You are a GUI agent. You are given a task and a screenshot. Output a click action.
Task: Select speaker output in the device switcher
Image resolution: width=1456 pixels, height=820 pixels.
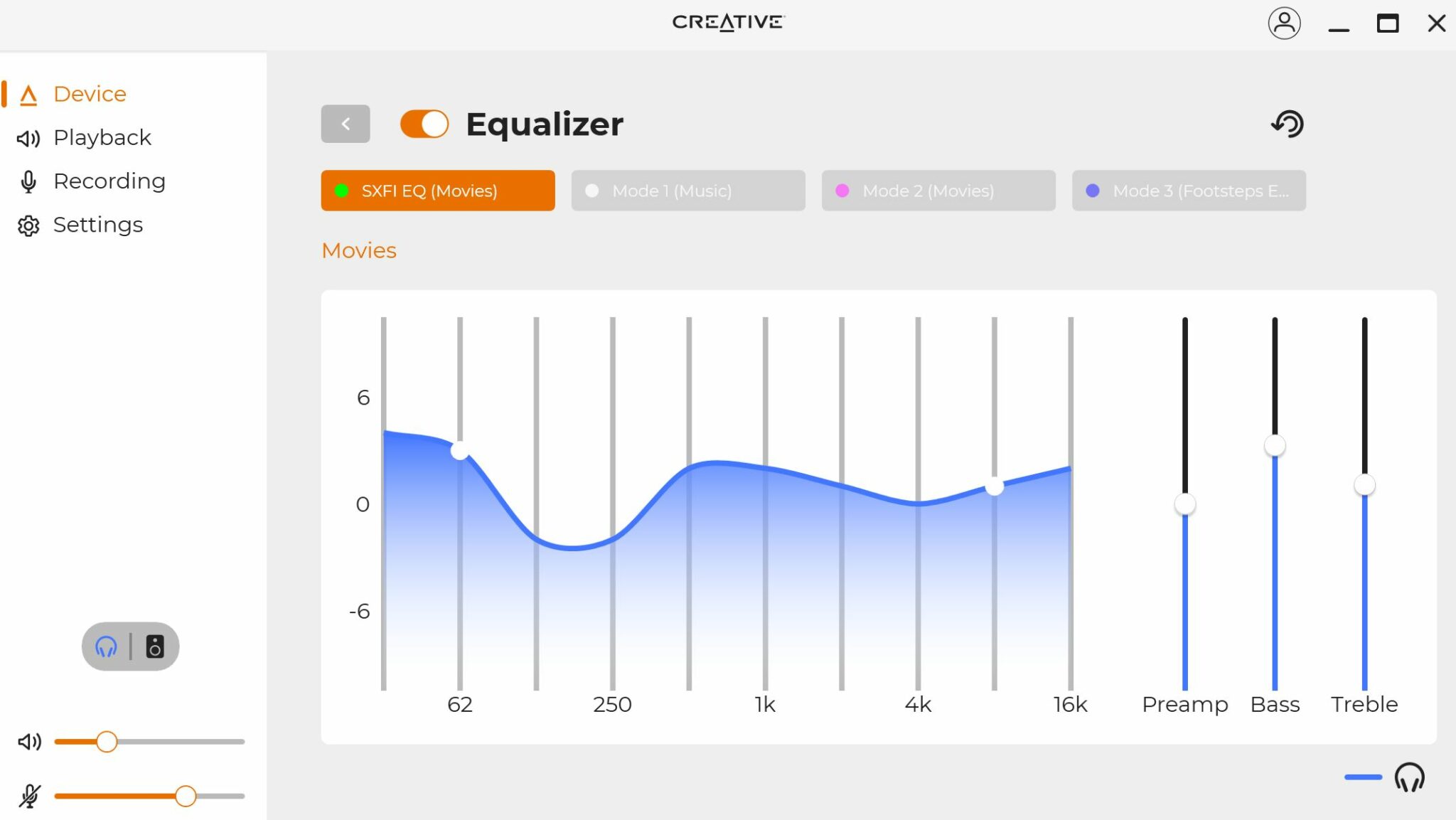pyautogui.click(x=154, y=646)
